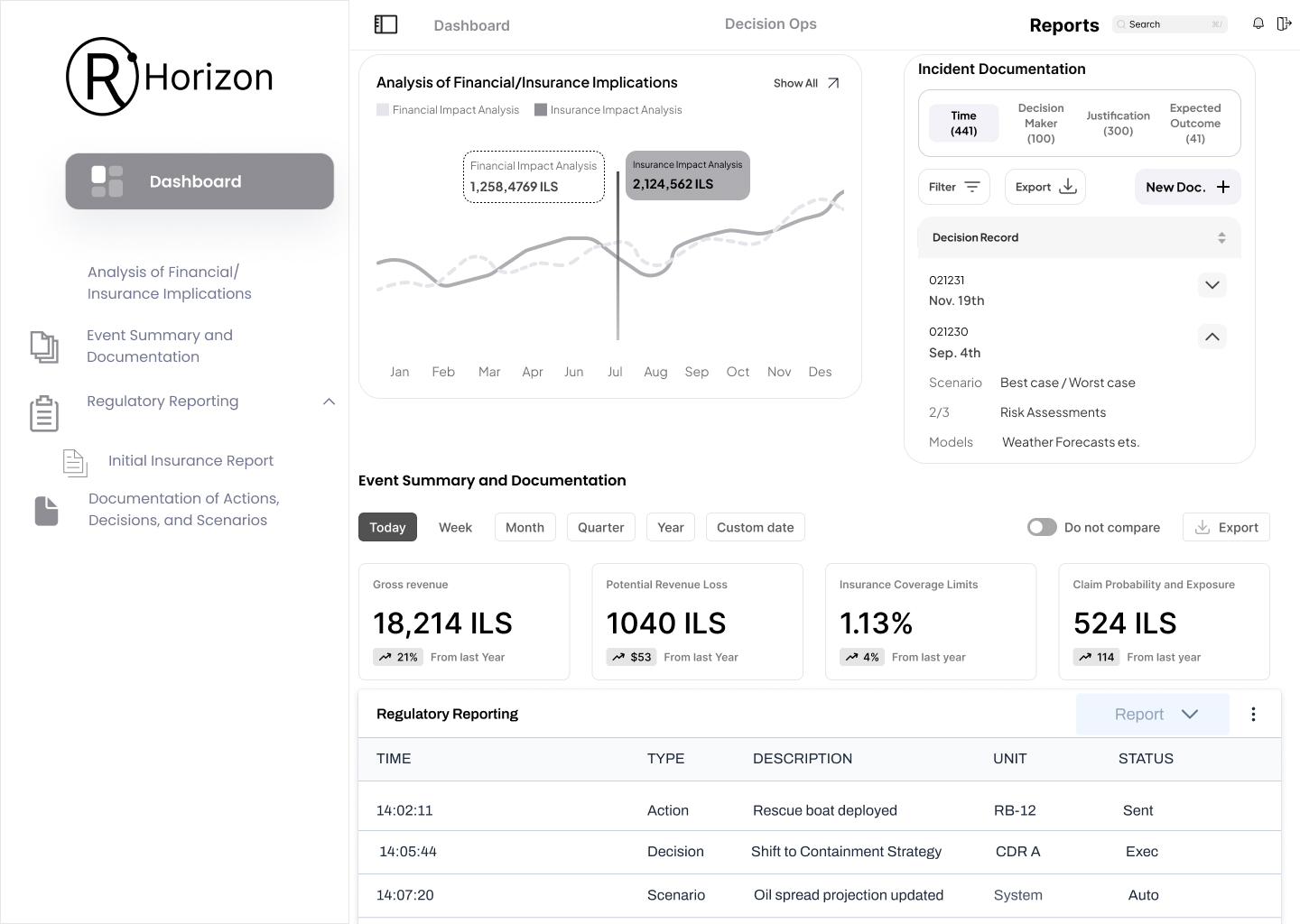
Task: Expand decision record 021231
Action: pos(1212,285)
